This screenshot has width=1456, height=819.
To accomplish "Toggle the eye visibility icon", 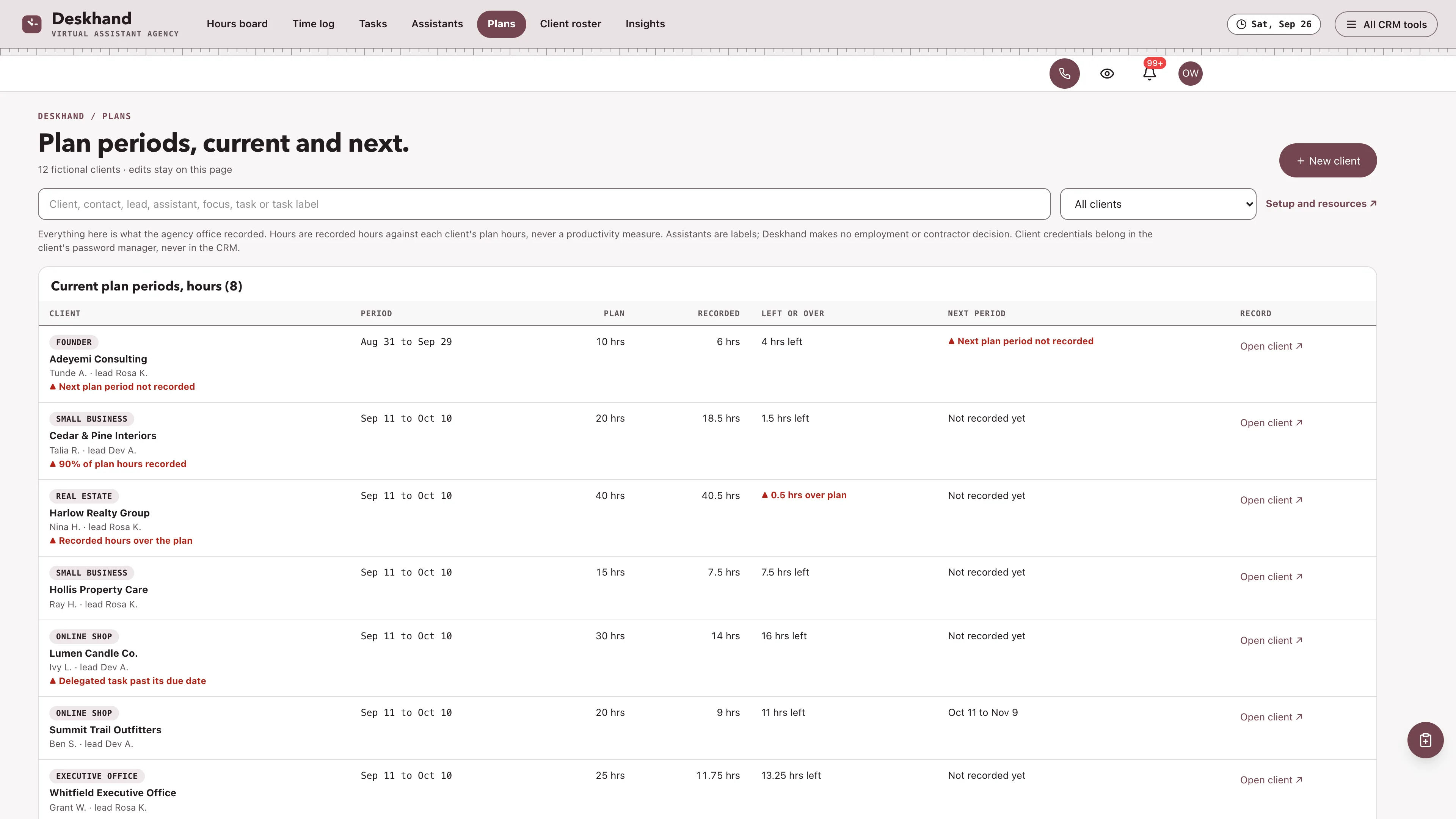I will point(1107,74).
